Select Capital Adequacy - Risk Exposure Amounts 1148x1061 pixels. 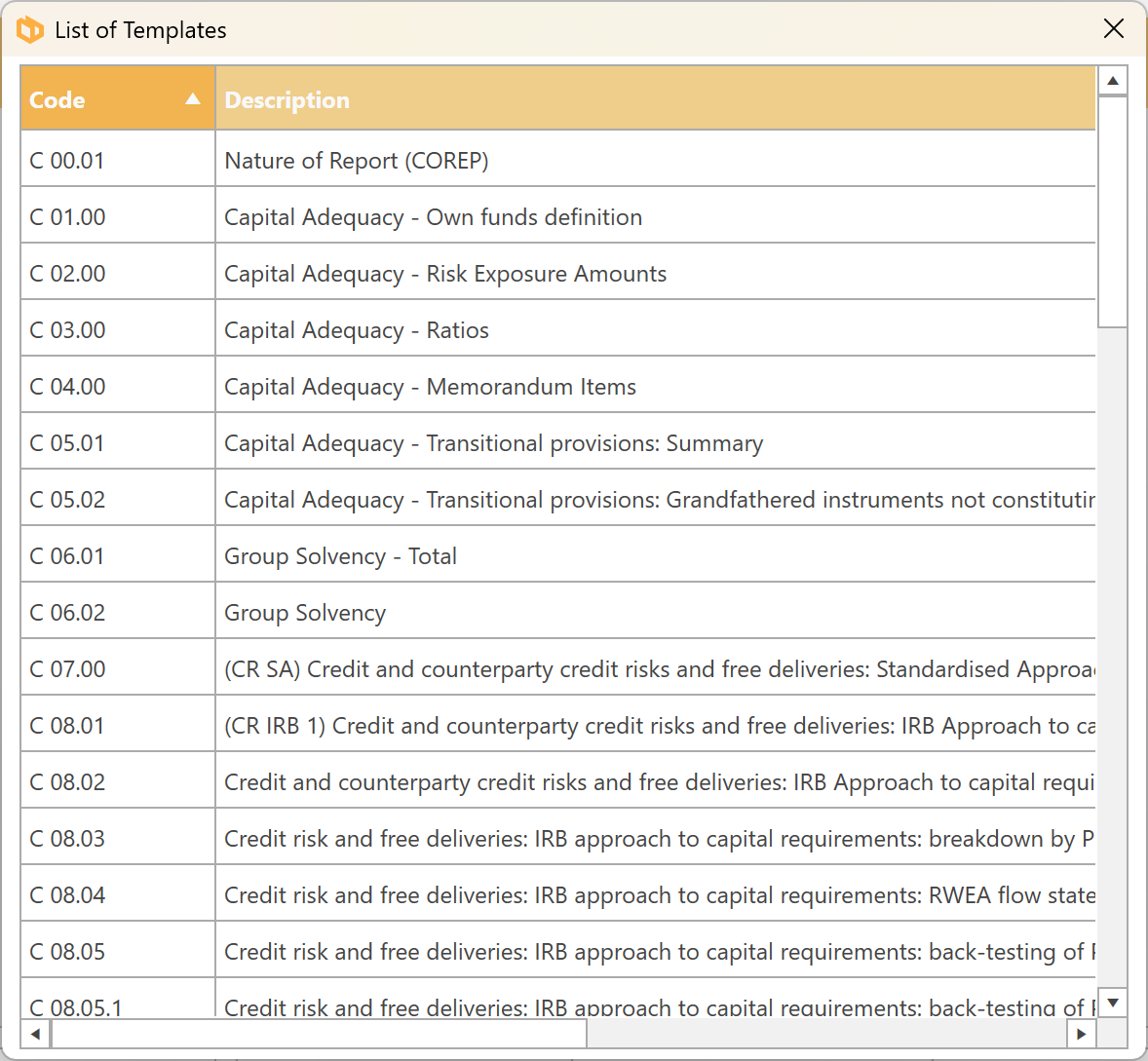point(656,273)
